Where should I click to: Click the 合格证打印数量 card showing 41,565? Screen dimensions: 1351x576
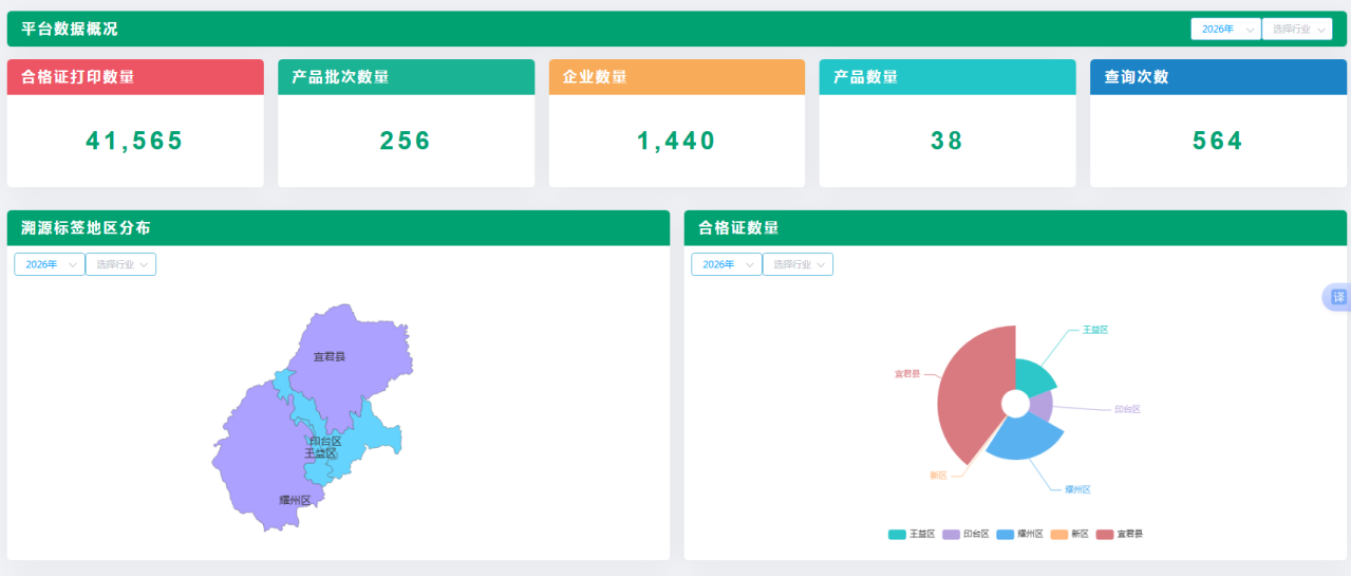click(135, 140)
